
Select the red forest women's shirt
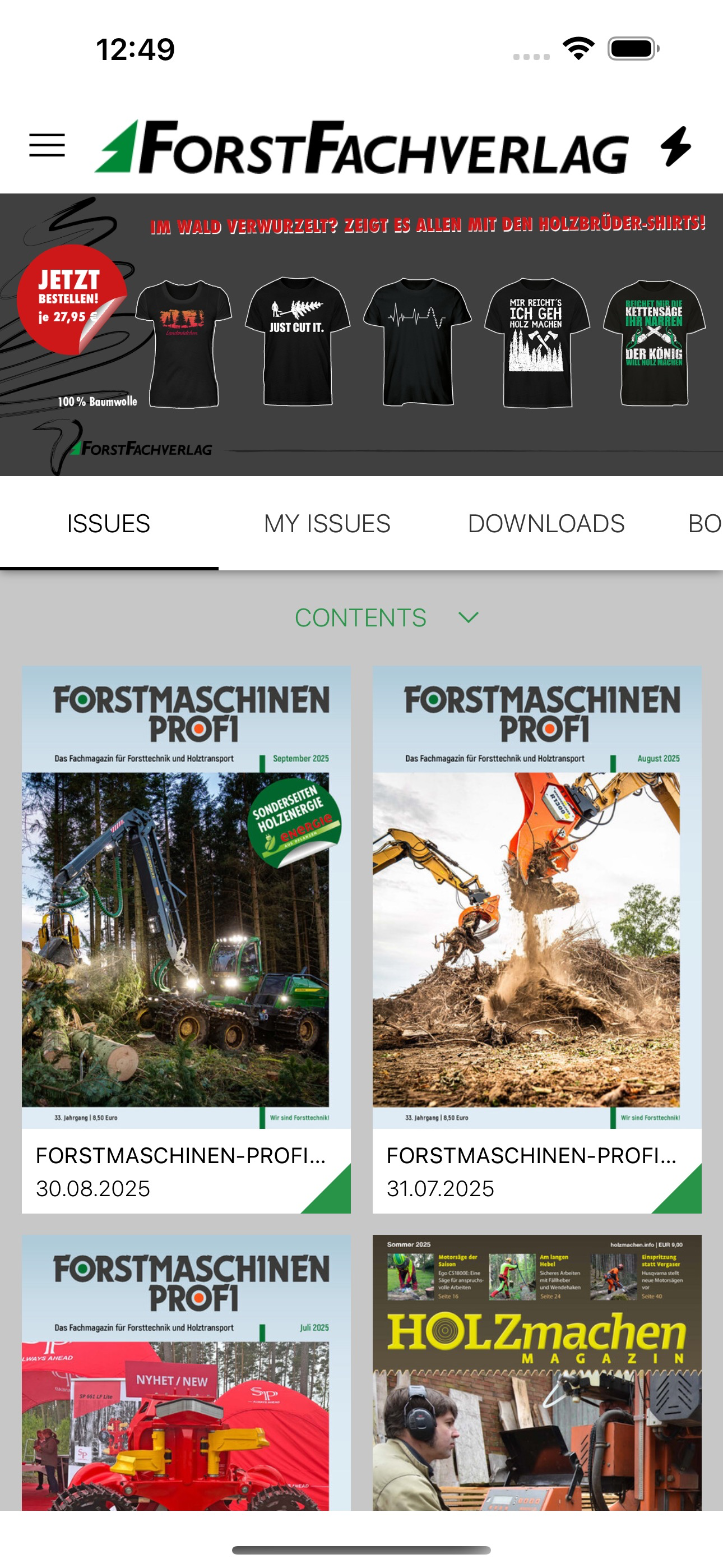(x=183, y=344)
